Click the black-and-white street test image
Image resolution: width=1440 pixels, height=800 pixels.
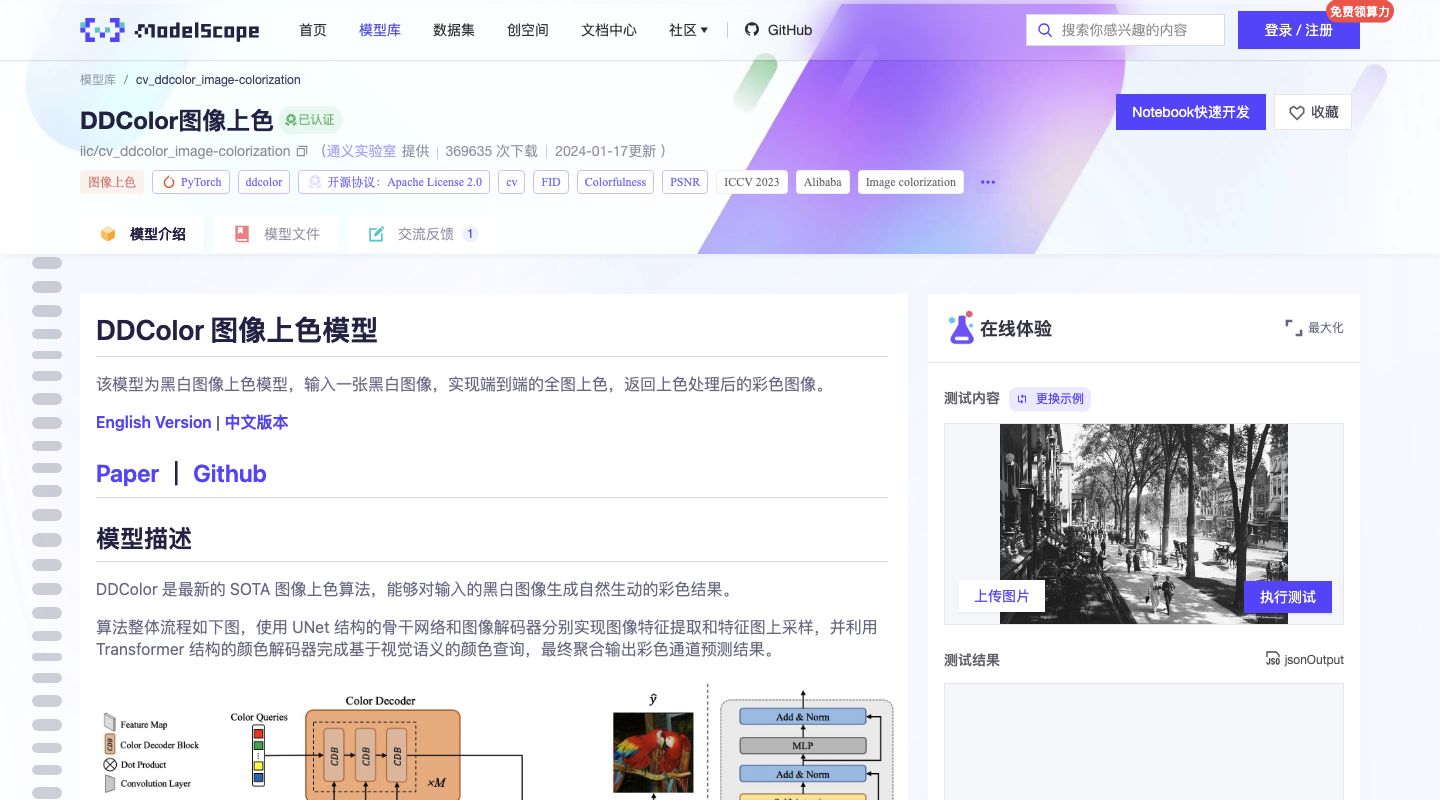[1144, 524]
